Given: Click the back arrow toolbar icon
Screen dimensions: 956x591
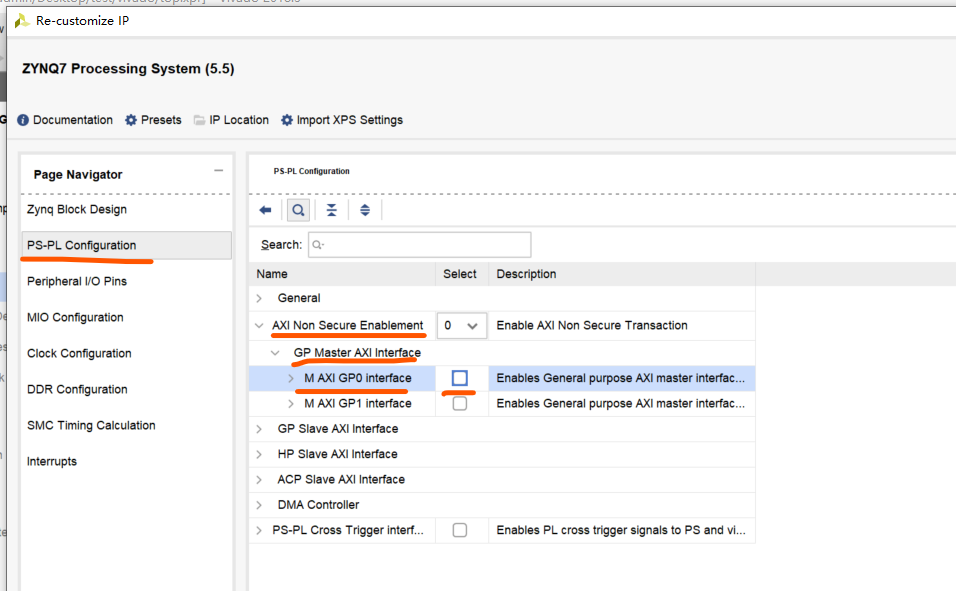Looking at the screenshot, I should coord(265,210).
